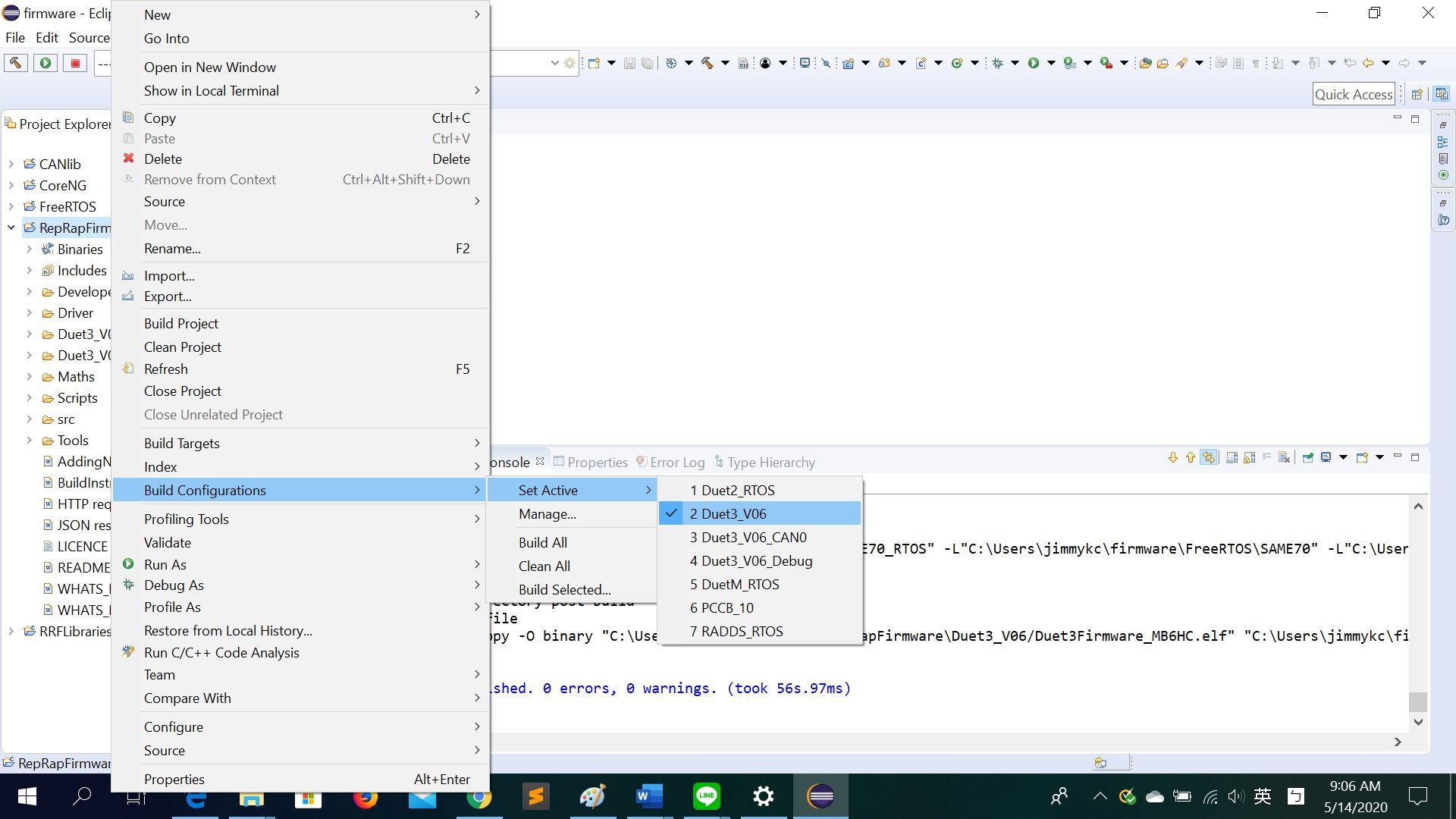Screen dimensions: 1456x819
Task: Open the launch target combo box dropdown
Action: 554,64
